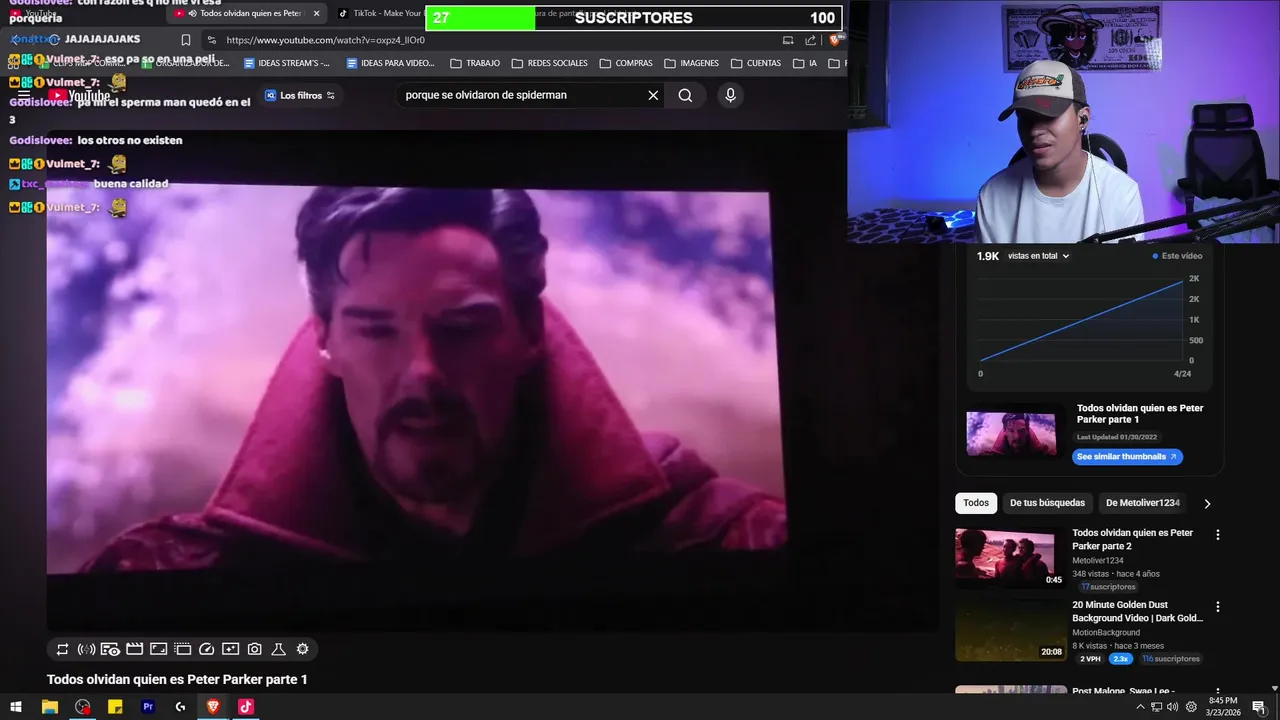Viewport: 1280px width, 720px height.
Task: Click the Windows Start button
Action: [16, 706]
